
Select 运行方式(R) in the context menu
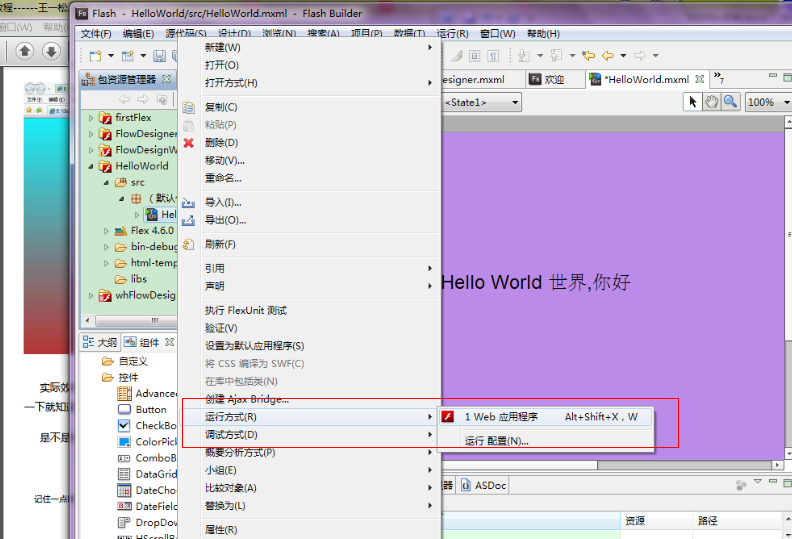(309, 417)
